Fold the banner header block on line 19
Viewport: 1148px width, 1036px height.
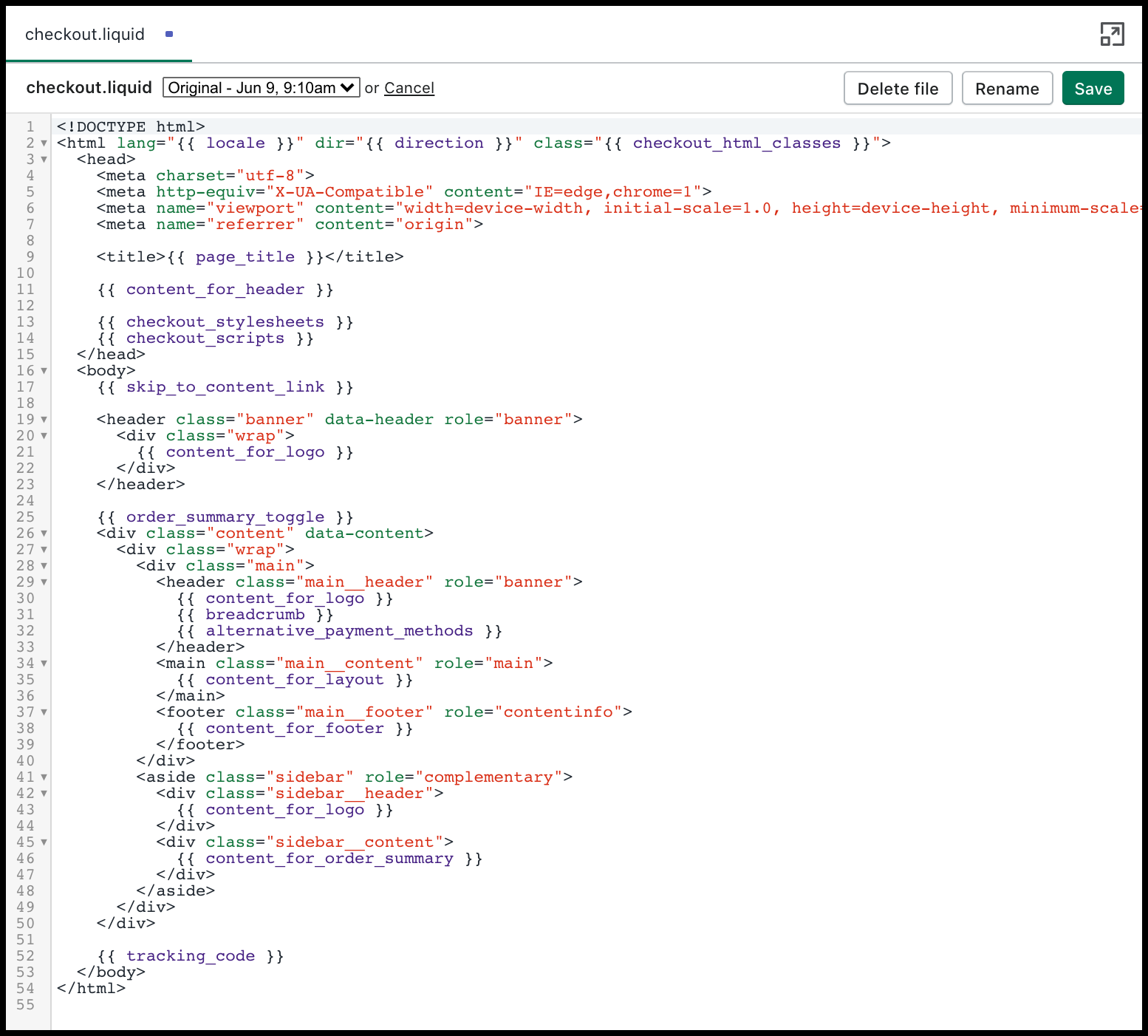click(x=44, y=420)
